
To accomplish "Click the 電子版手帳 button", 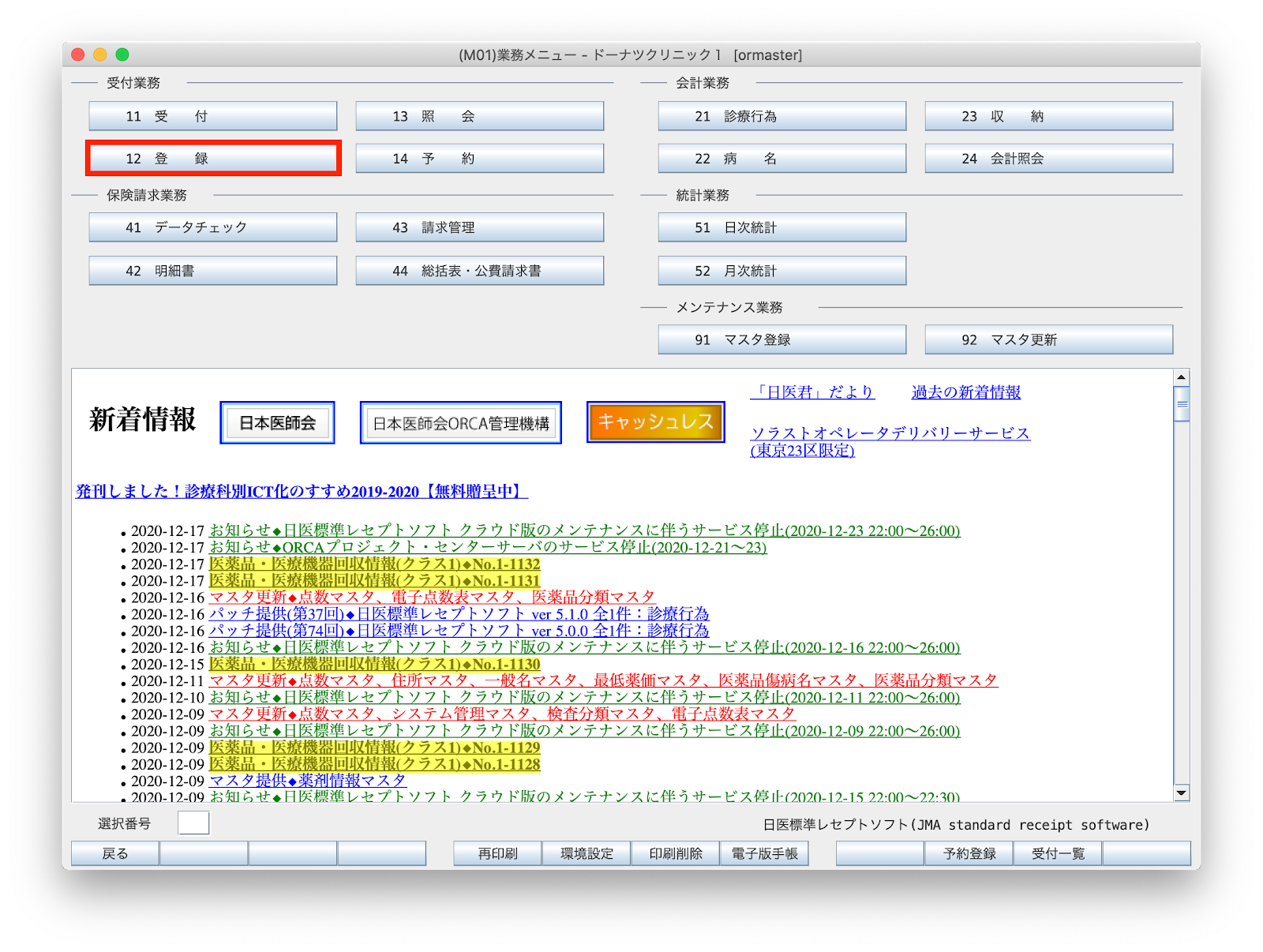I will point(764,853).
